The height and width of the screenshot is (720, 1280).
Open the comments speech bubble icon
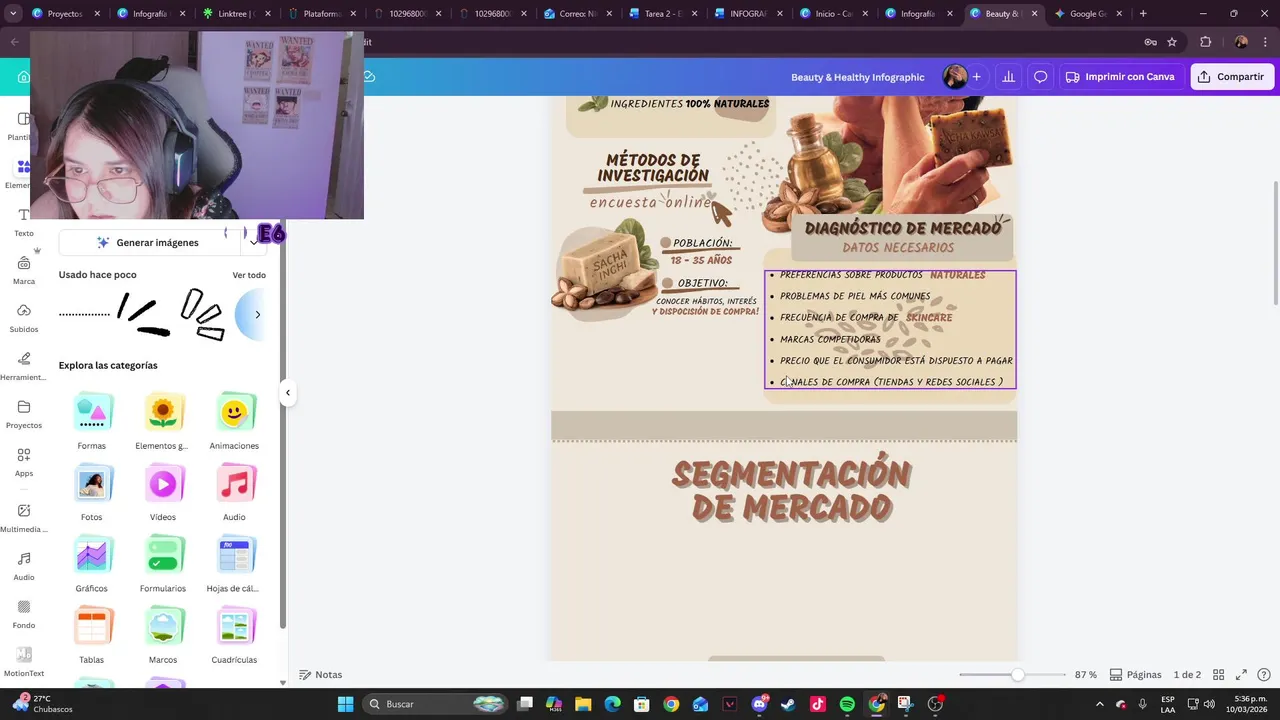pyautogui.click(x=1040, y=77)
